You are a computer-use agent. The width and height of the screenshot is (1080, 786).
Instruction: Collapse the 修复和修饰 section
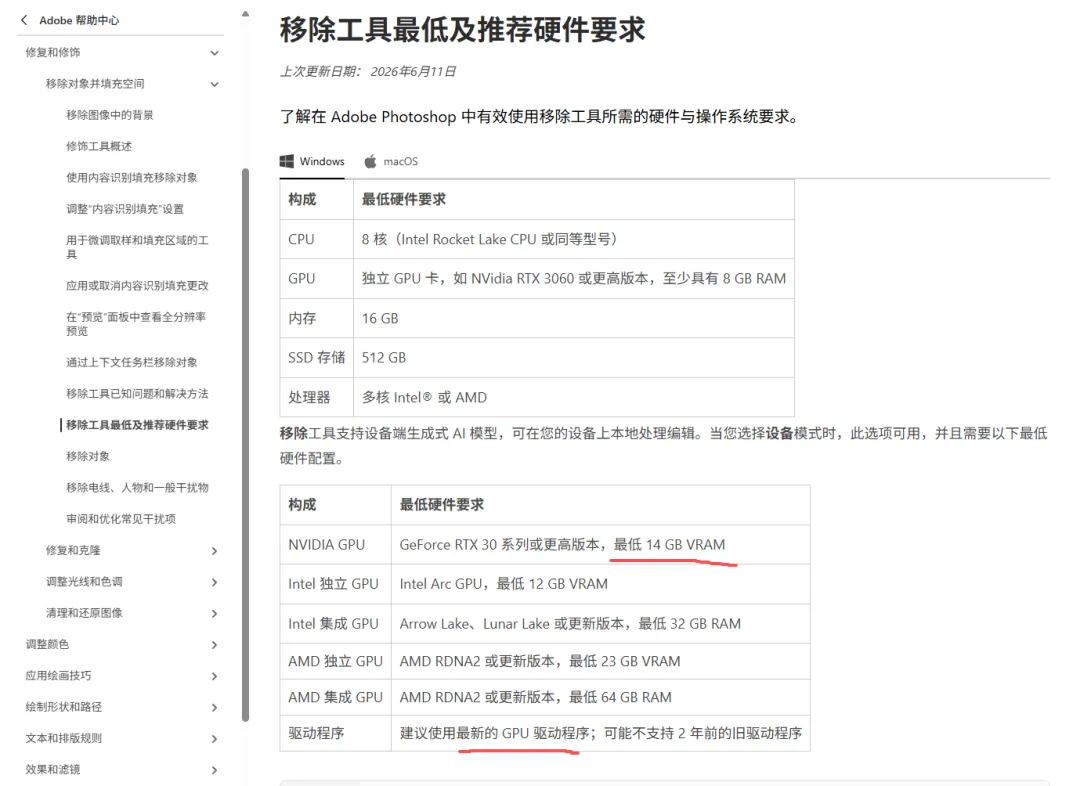214,53
